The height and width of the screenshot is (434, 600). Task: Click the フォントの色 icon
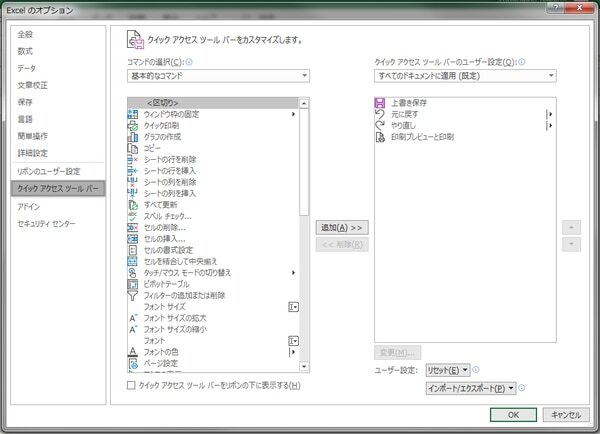point(133,351)
